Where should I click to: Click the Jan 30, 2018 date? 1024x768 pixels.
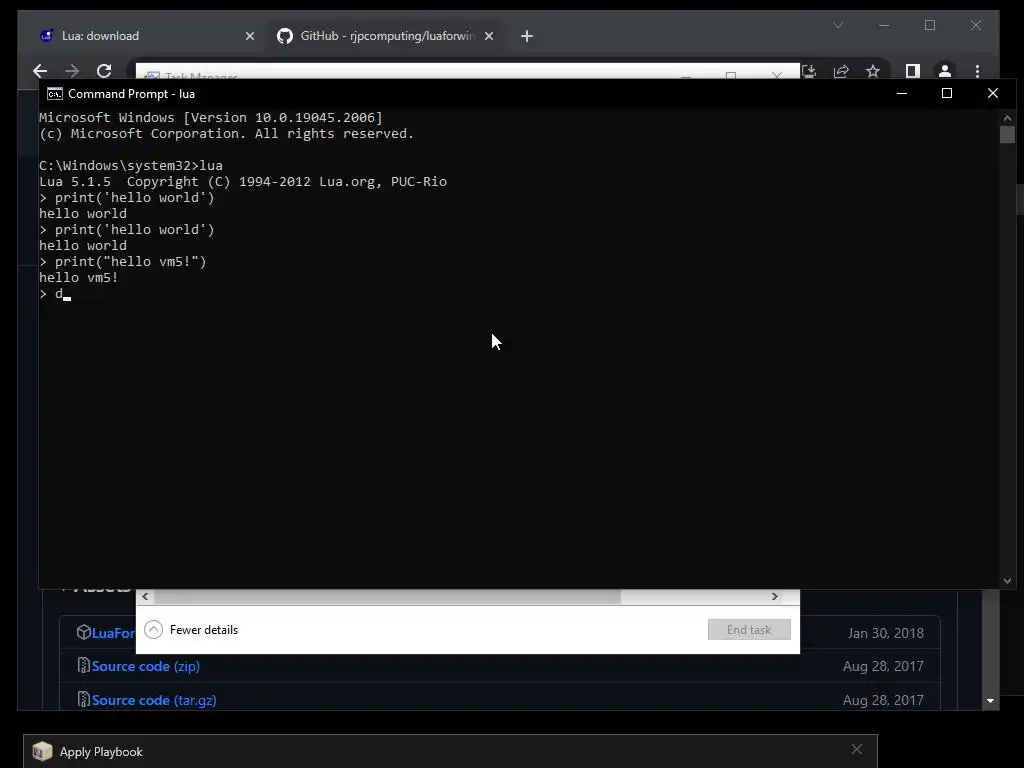886,633
